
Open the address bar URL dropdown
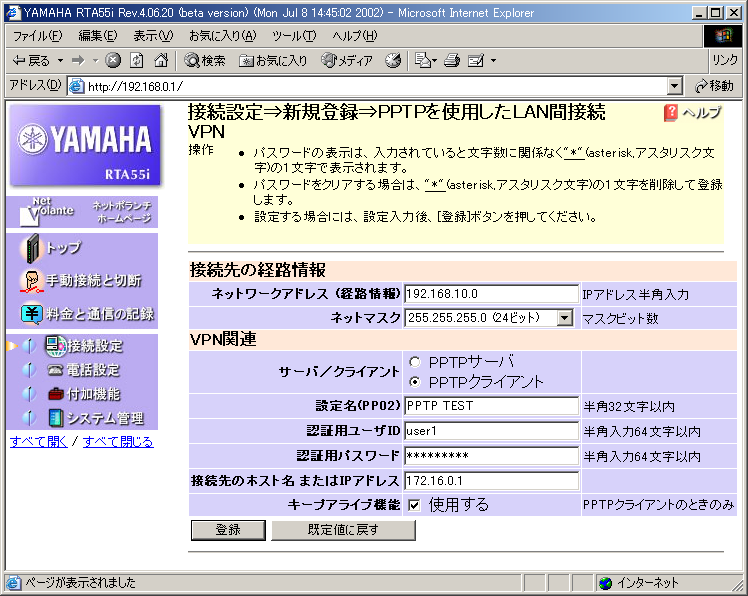[674, 86]
